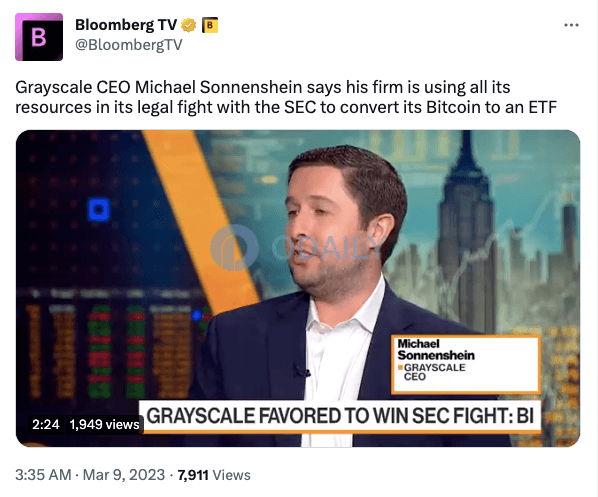
Task: Open the three-dot more options menu
Action: [571, 25]
